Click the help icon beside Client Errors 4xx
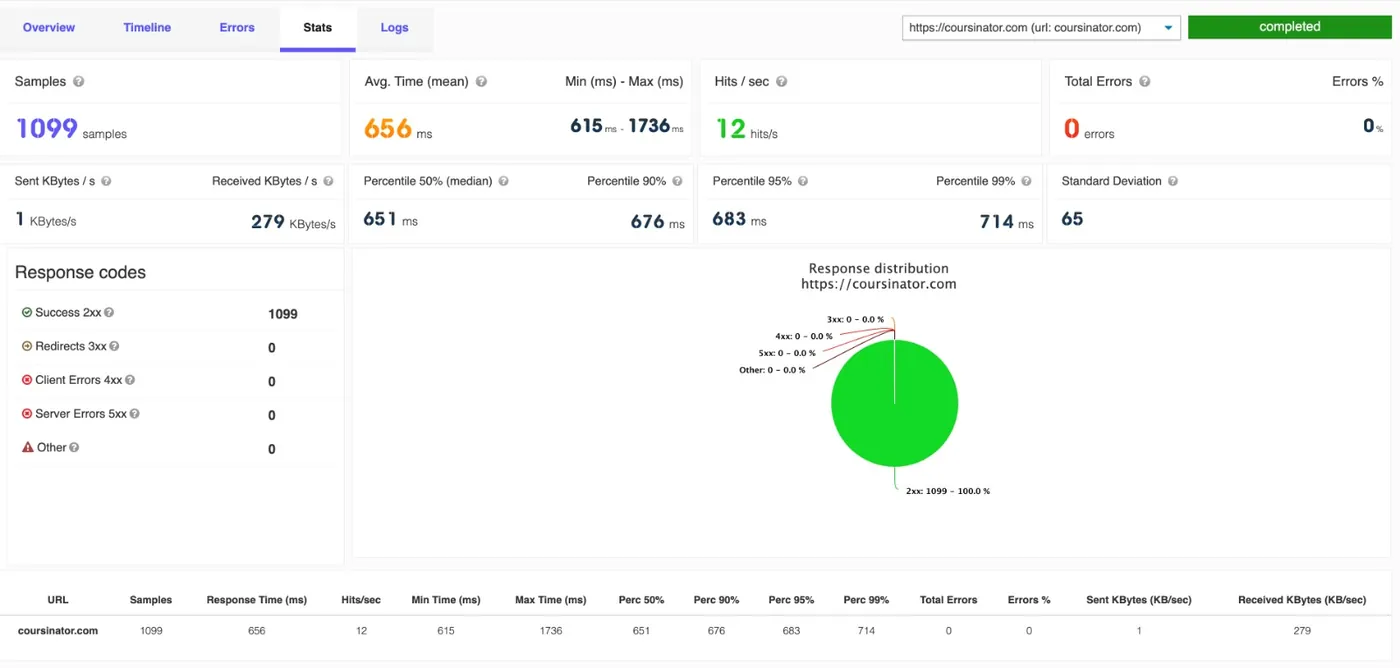1400x668 pixels. pyautogui.click(x=130, y=380)
